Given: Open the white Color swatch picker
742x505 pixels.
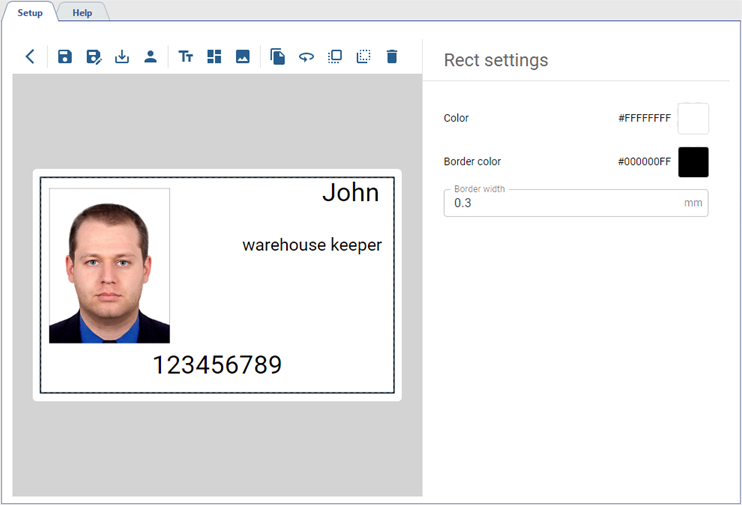Looking at the screenshot, I should (x=693, y=119).
